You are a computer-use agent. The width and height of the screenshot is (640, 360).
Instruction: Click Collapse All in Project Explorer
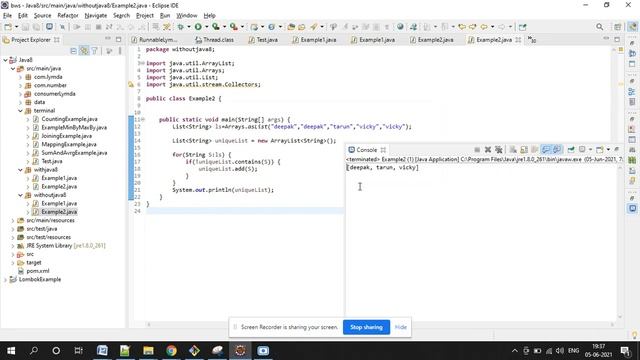coord(73,51)
